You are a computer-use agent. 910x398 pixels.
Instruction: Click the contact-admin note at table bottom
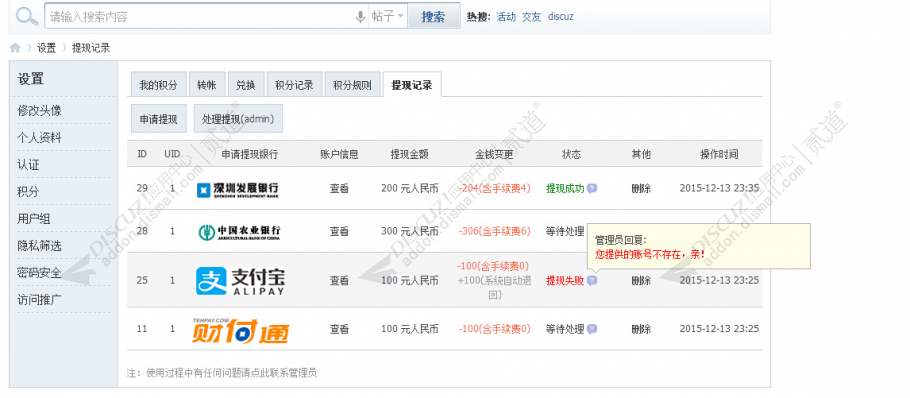tap(222, 373)
